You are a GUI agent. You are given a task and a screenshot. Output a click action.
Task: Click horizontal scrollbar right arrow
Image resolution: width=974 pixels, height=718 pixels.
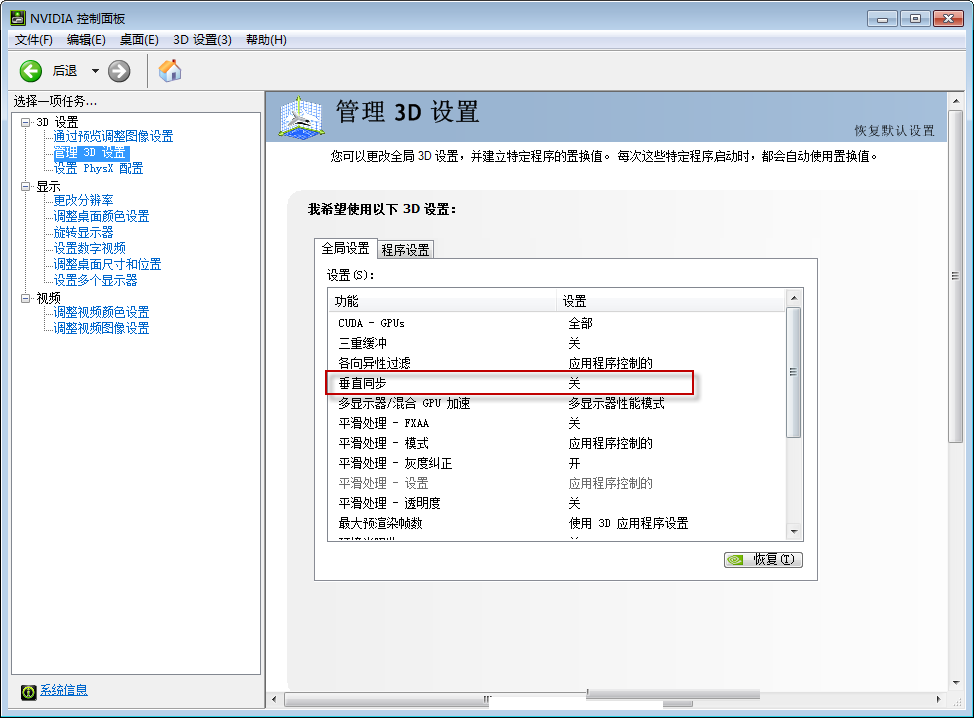tap(939, 699)
